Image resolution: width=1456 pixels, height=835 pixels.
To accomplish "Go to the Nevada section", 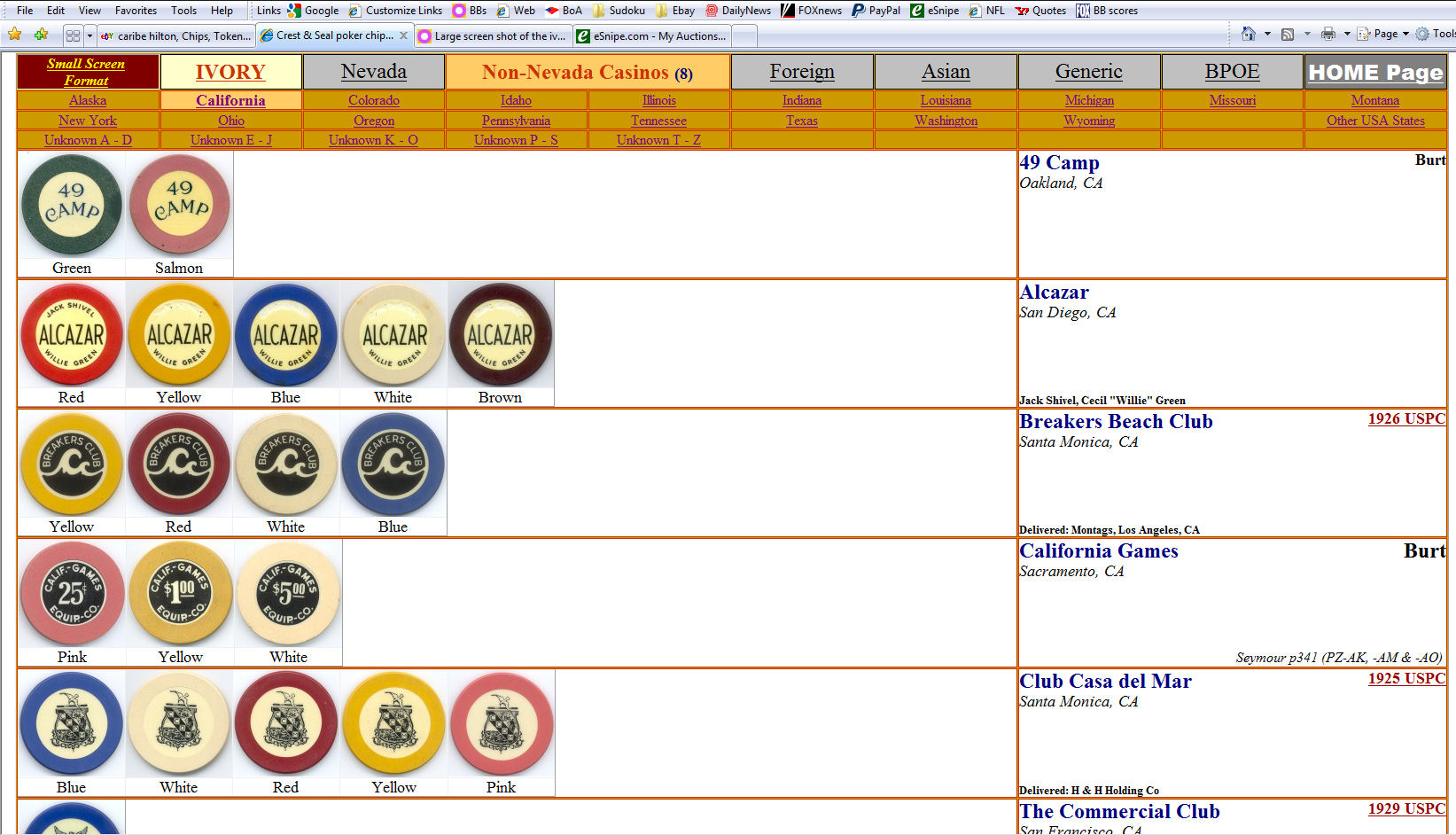I will pyautogui.click(x=374, y=72).
